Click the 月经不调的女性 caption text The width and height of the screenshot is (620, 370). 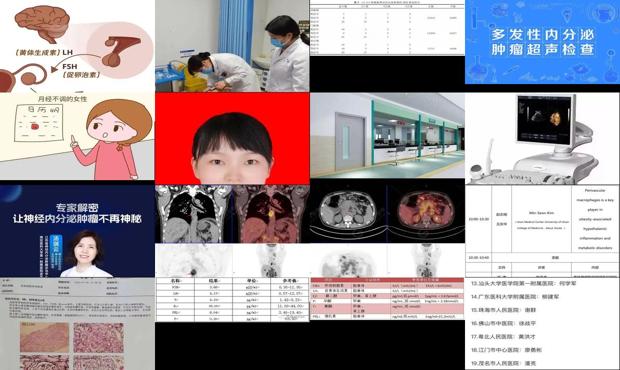click(62, 99)
